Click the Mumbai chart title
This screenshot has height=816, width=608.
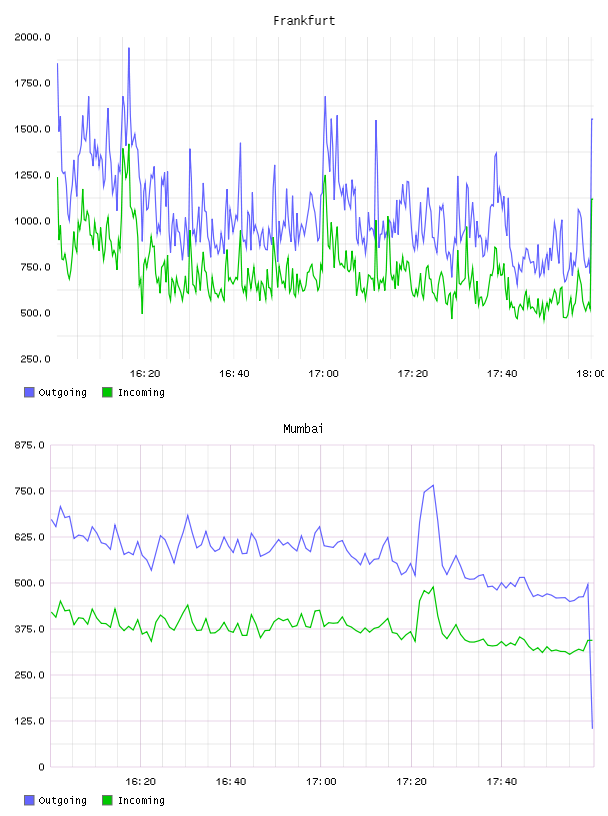(303, 429)
